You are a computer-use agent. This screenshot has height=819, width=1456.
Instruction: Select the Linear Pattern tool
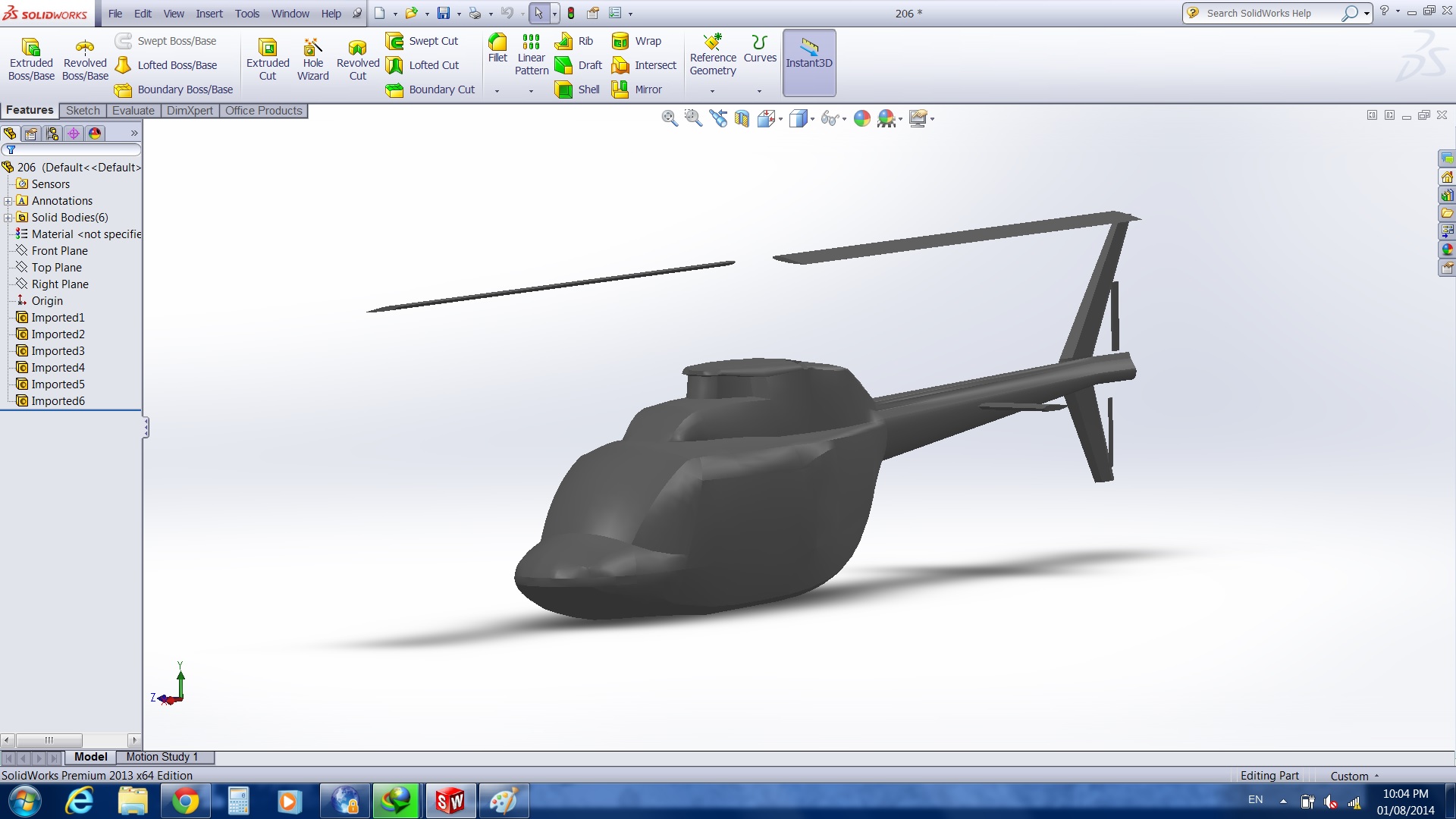pyautogui.click(x=532, y=55)
